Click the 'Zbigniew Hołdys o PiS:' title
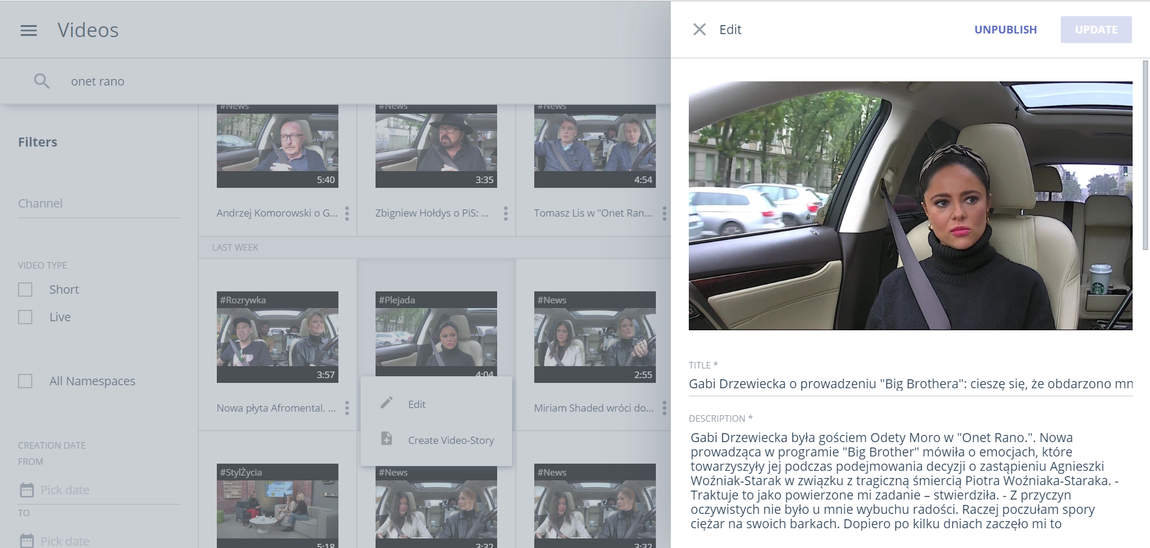 tap(432, 213)
